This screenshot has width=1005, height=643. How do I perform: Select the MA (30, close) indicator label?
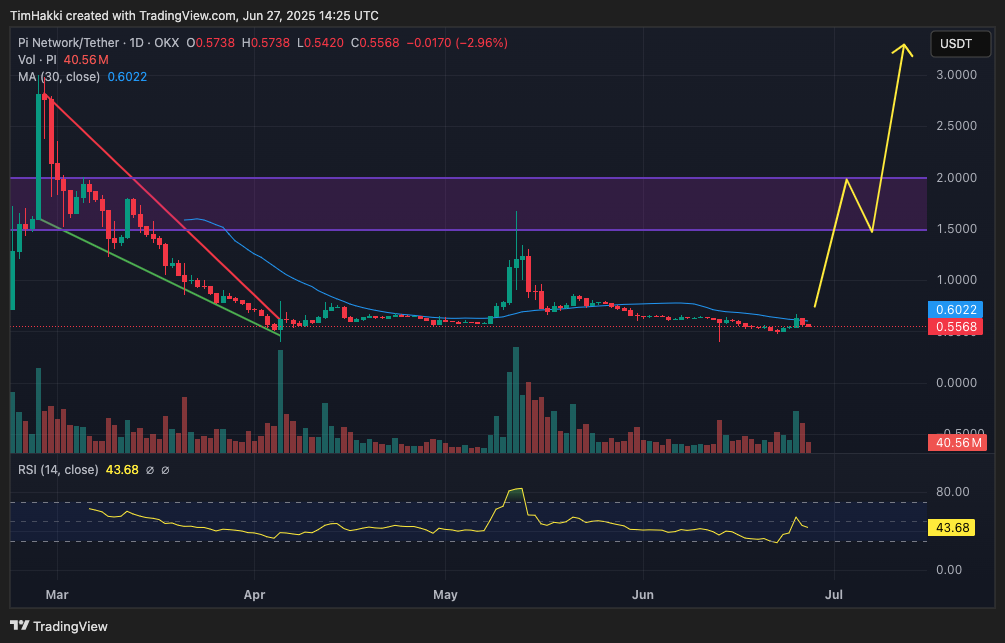(59, 76)
